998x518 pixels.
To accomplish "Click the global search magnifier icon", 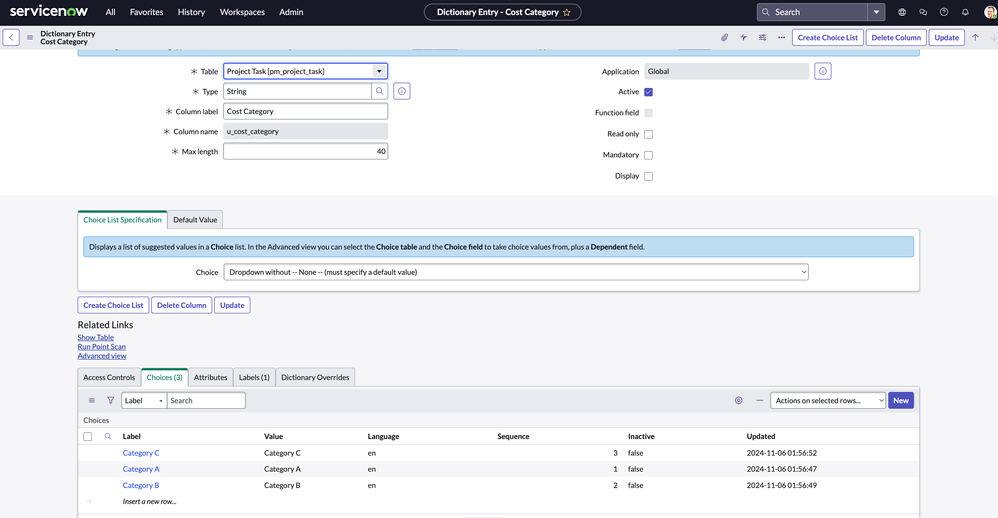I will (x=766, y=12).
